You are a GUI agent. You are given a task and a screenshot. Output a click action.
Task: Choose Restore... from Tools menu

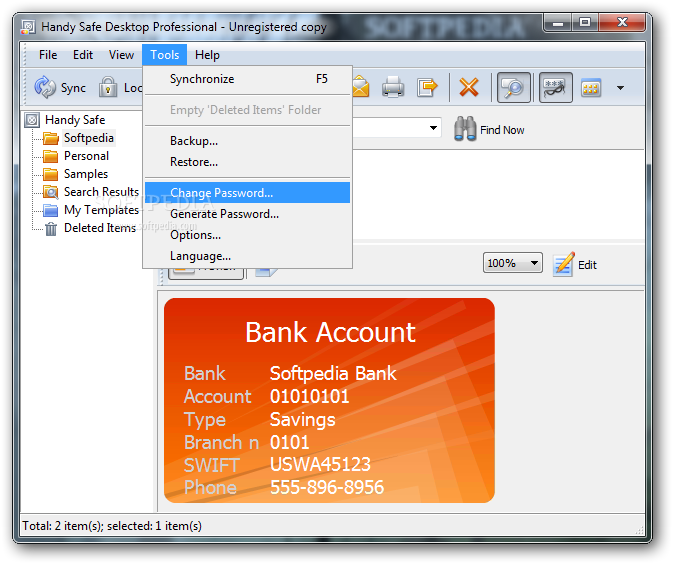coord(248,162)
